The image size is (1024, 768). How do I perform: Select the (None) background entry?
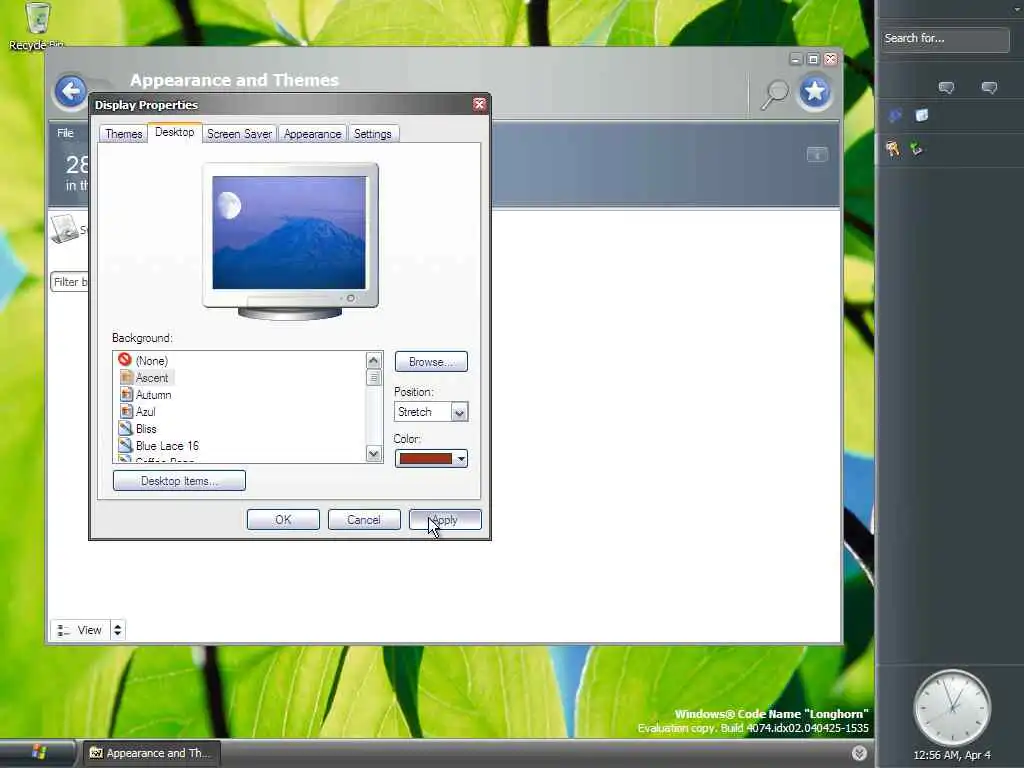(143, 360)
